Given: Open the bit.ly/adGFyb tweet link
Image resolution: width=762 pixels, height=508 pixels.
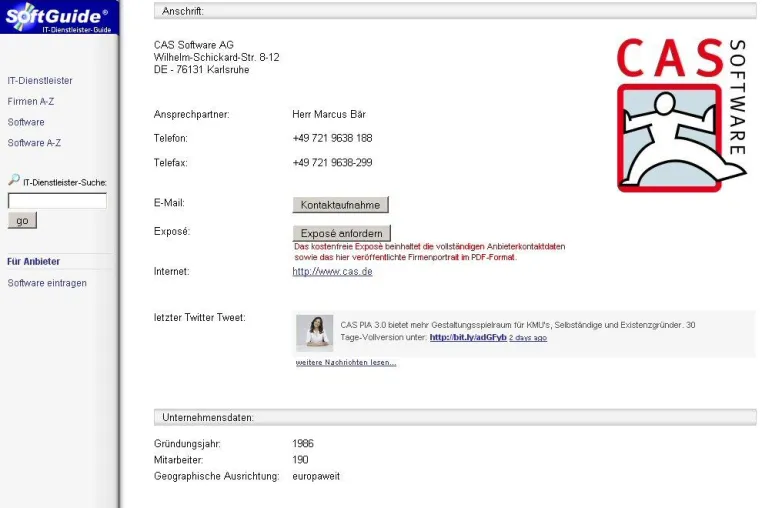Looking at the screenshot, I should (x=468, y=337).
